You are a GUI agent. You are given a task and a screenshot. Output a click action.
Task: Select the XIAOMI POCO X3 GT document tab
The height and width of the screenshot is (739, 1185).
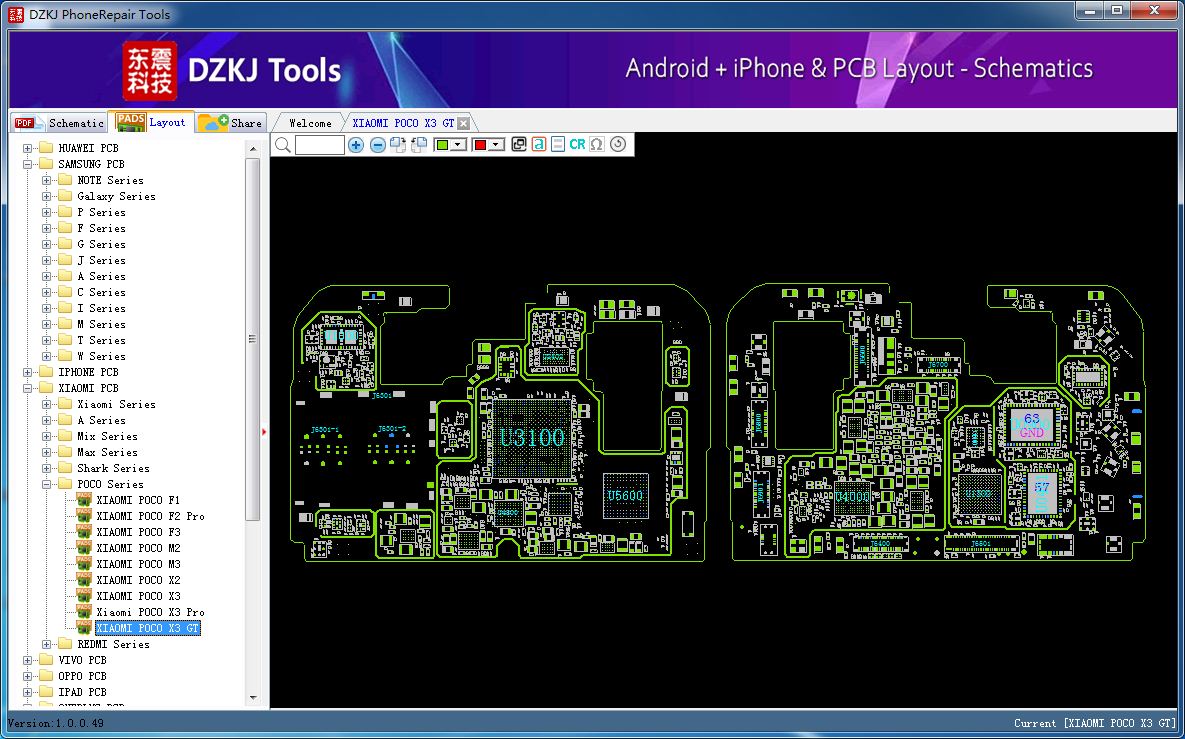(x=404, y=123)
